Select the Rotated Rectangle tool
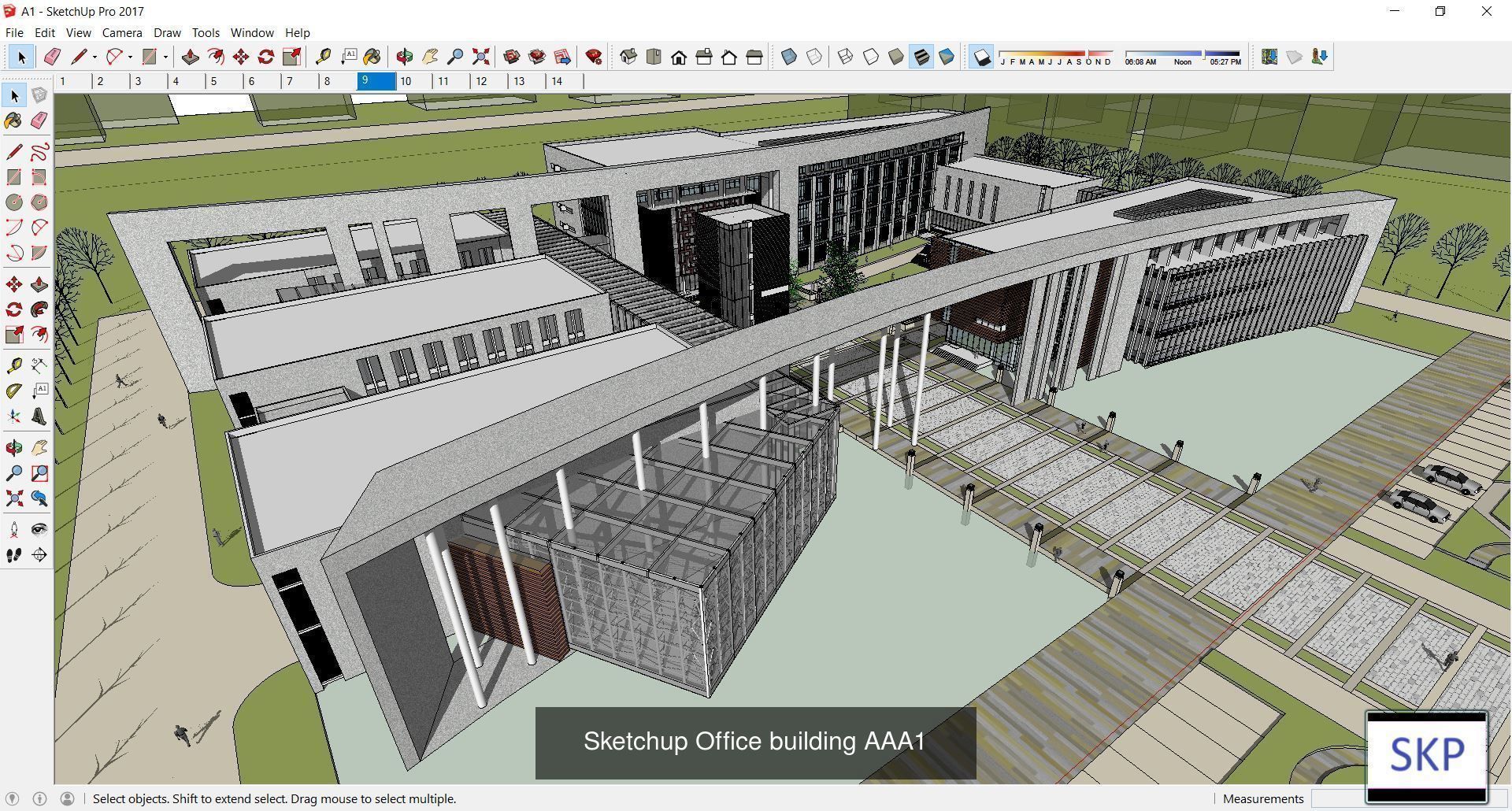 (x=39, y=177)
